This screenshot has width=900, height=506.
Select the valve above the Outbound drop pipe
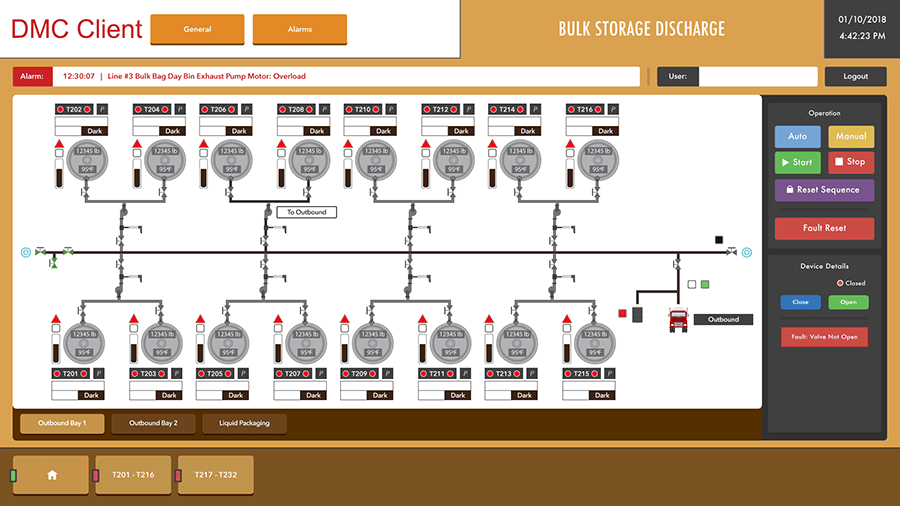point(677,264)
